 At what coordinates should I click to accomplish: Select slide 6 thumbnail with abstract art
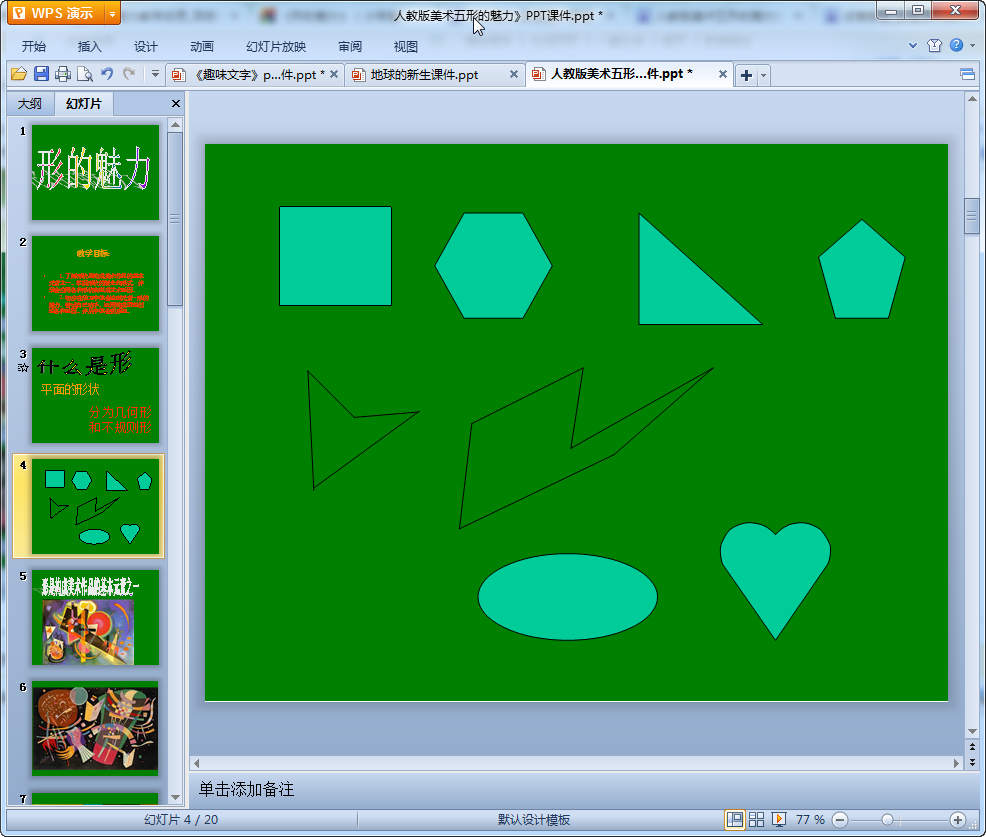pos(96,728)
